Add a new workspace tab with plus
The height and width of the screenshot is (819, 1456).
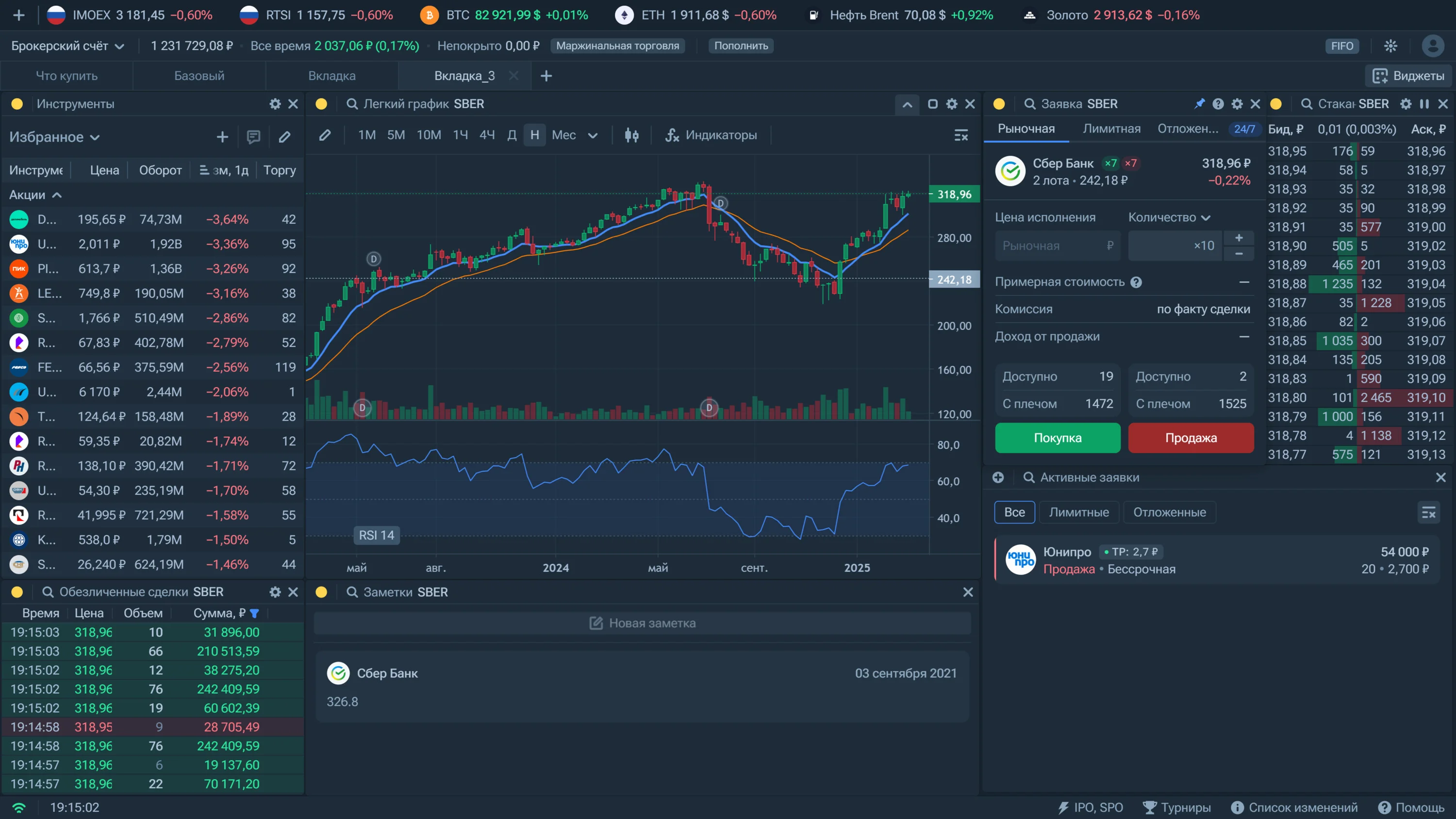tap(546, 76)
